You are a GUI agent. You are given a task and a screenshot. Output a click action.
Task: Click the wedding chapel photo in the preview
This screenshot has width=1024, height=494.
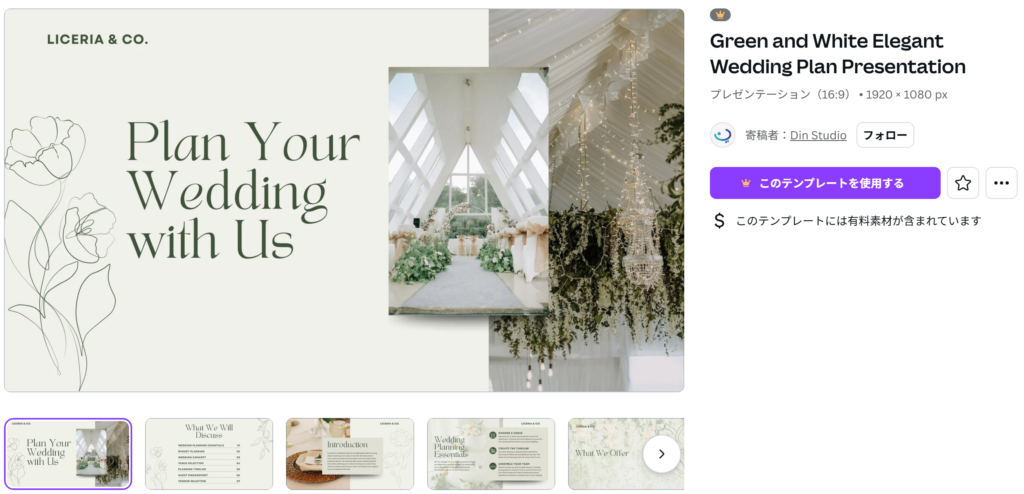[468, 190]
